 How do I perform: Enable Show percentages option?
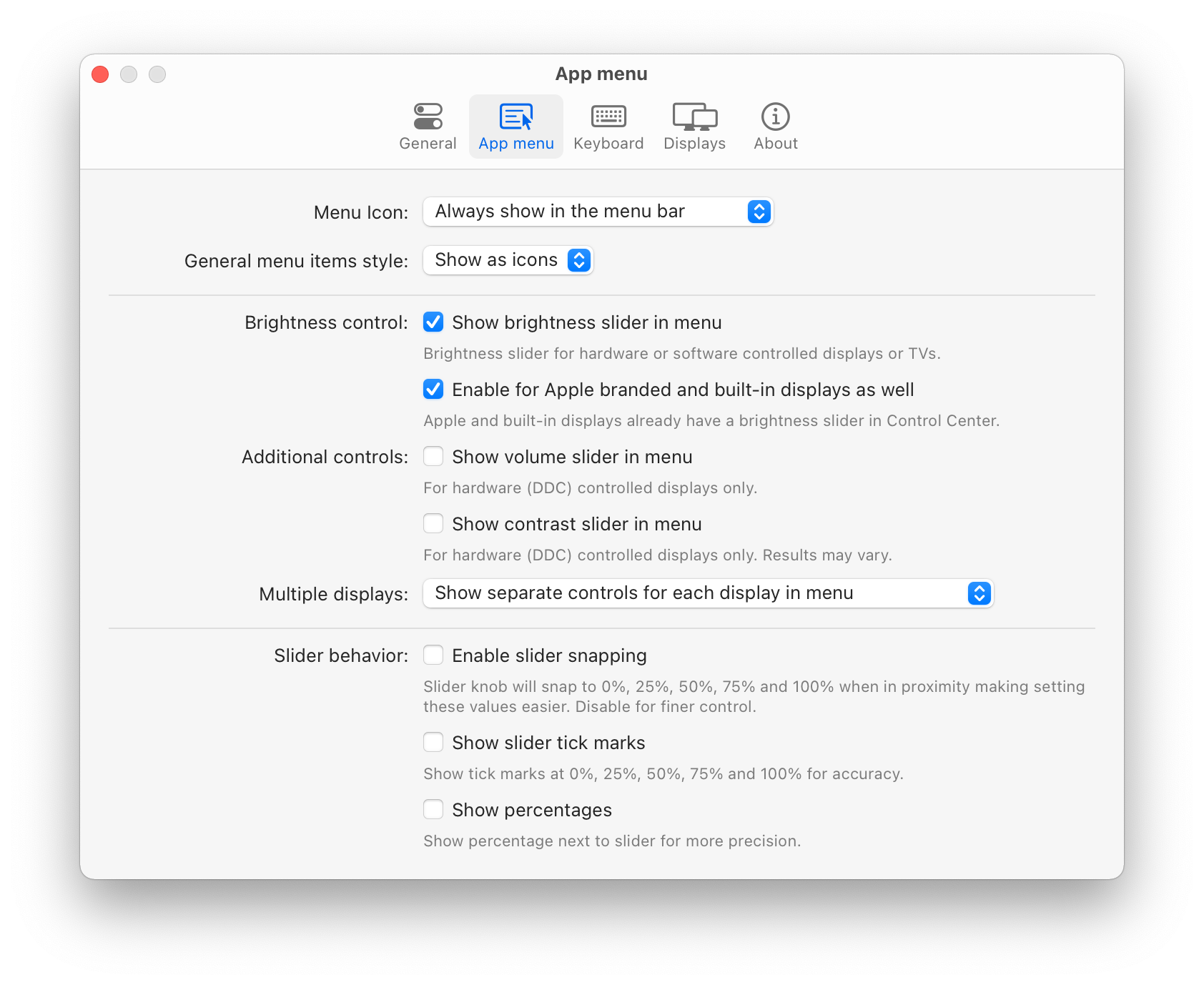click(433, 809)
